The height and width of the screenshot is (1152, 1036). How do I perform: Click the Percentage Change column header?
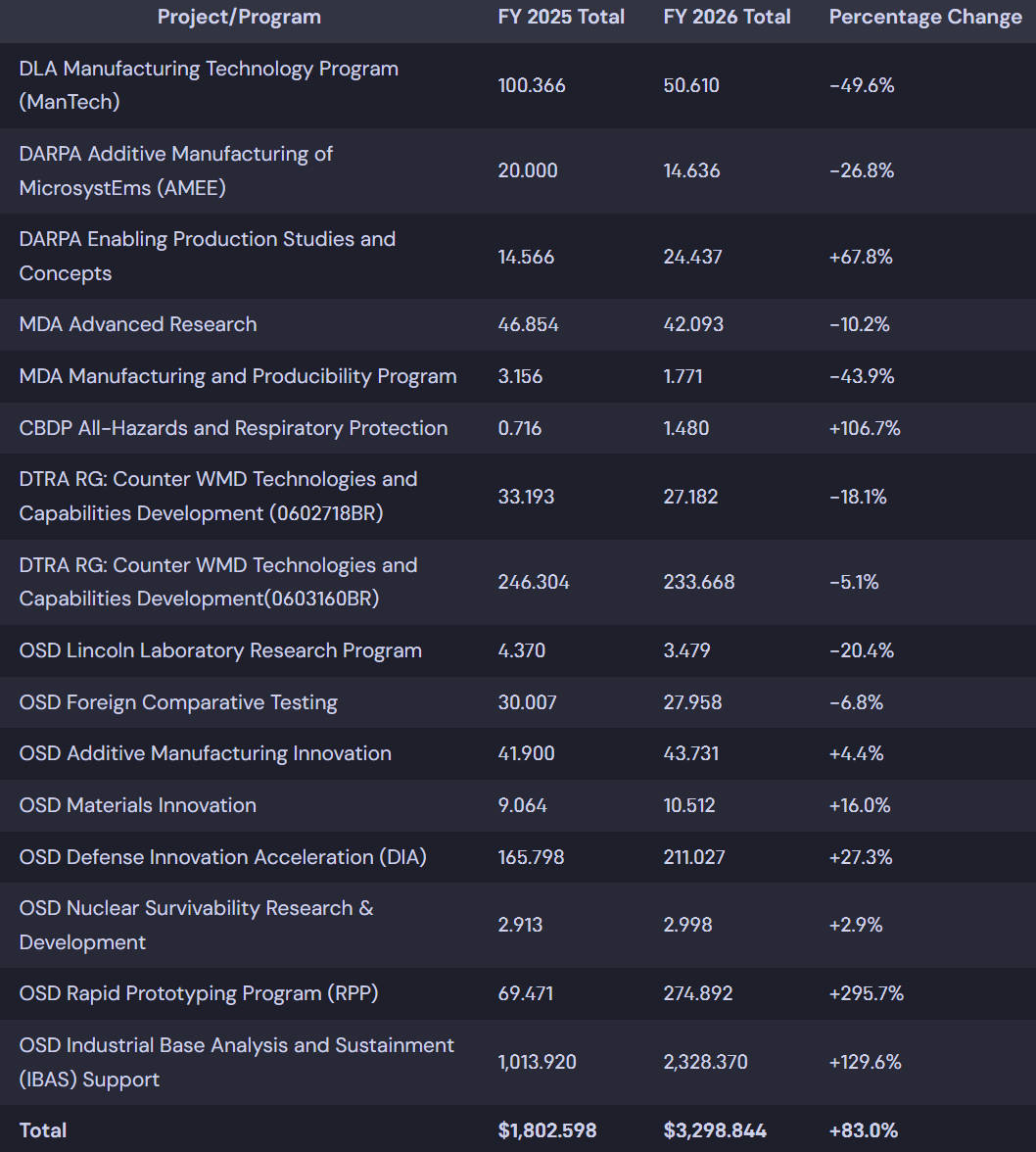coord(925,17)
